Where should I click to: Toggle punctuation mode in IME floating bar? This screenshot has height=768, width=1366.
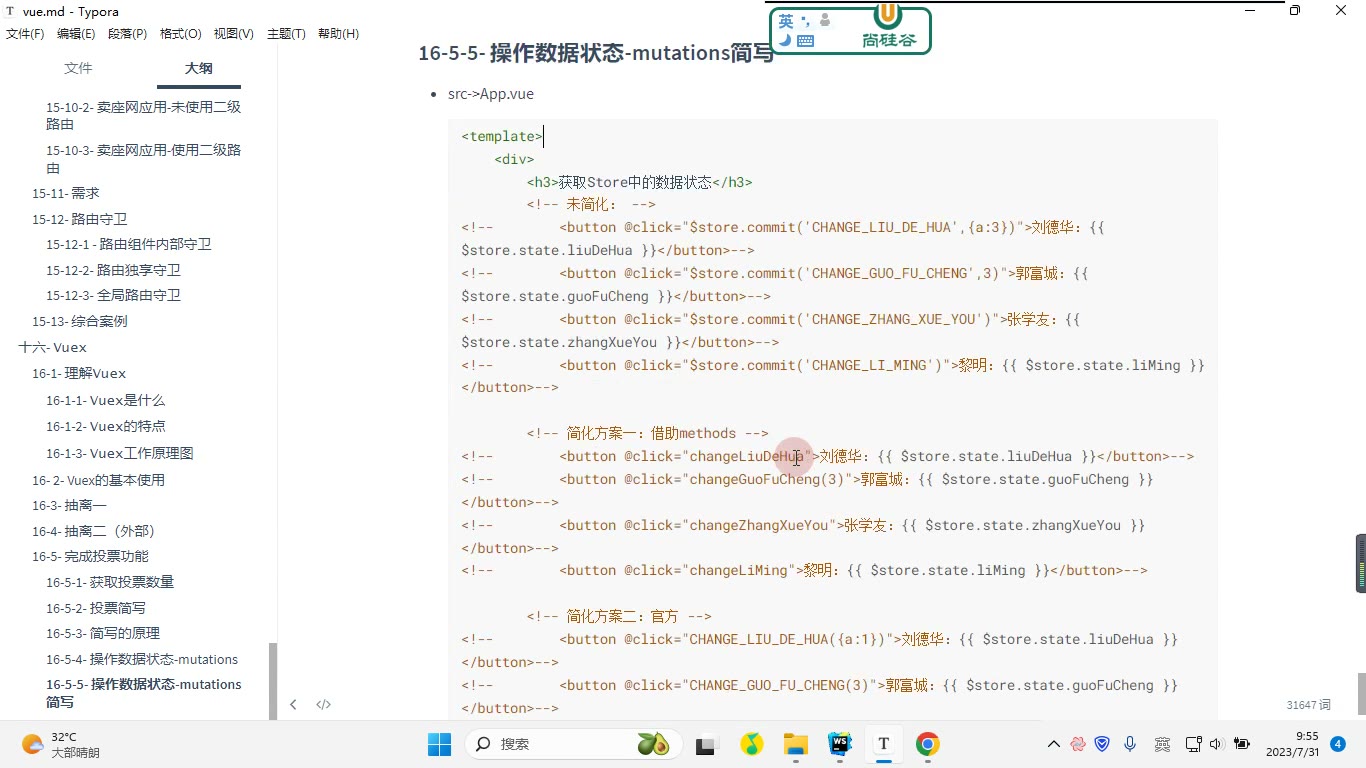(x=805, y=20)
